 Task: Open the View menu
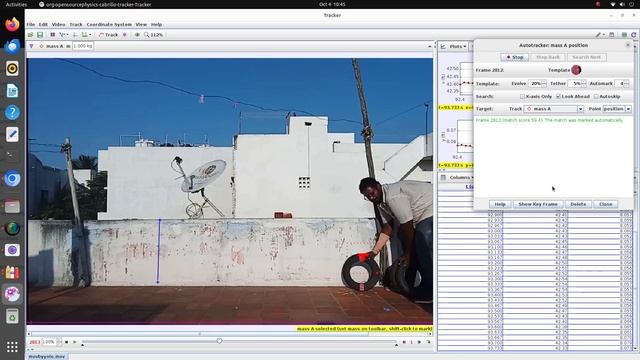click(x=141, y=24)
